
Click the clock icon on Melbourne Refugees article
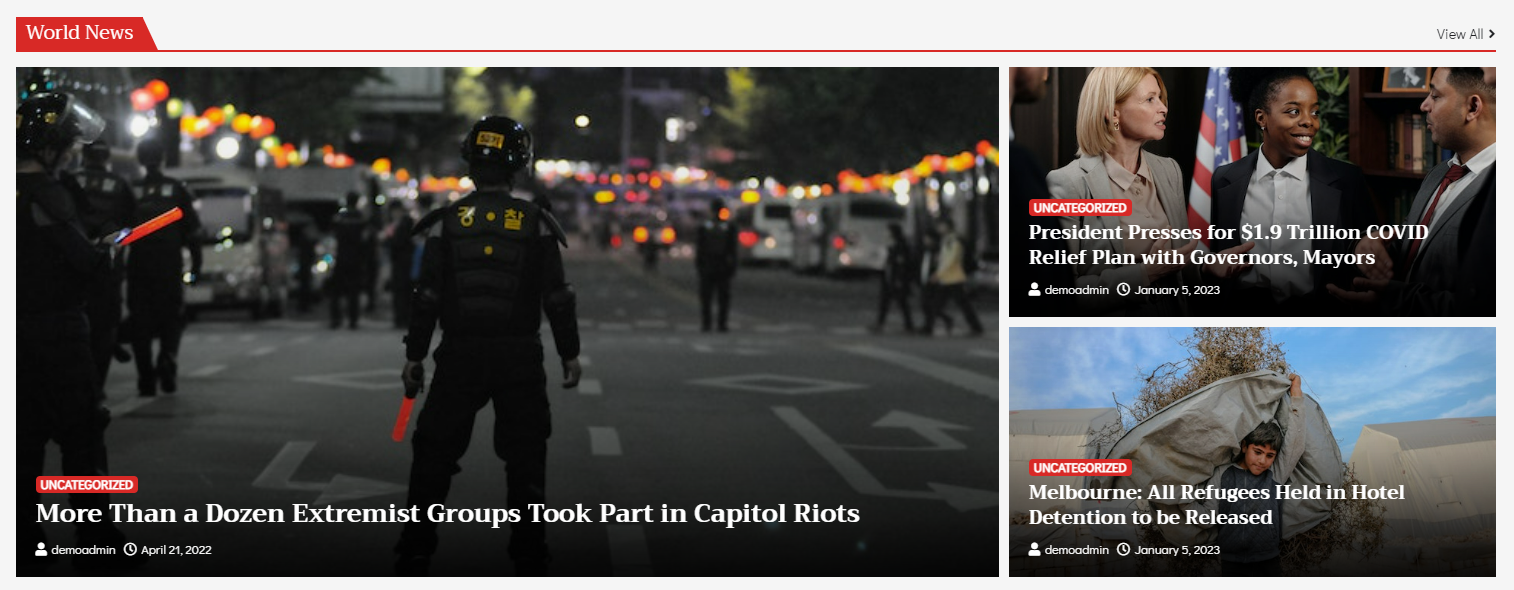(1123, 549)
